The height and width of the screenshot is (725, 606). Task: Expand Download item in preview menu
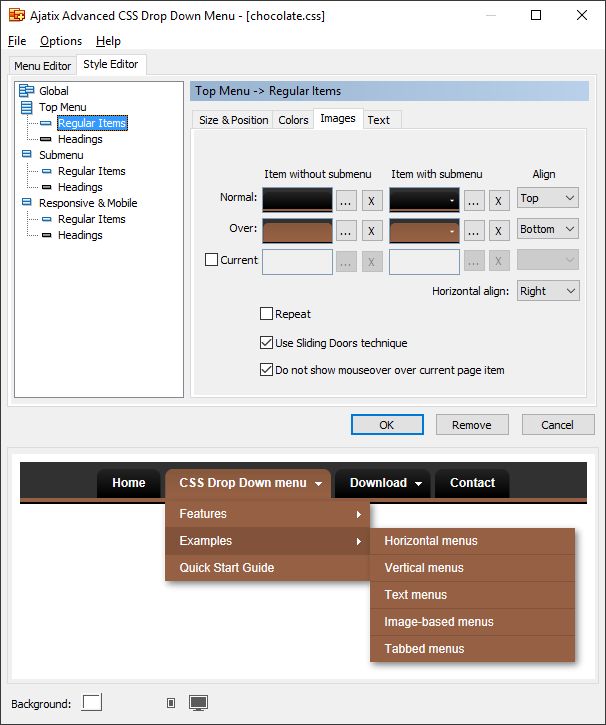[x=383, y=484]
